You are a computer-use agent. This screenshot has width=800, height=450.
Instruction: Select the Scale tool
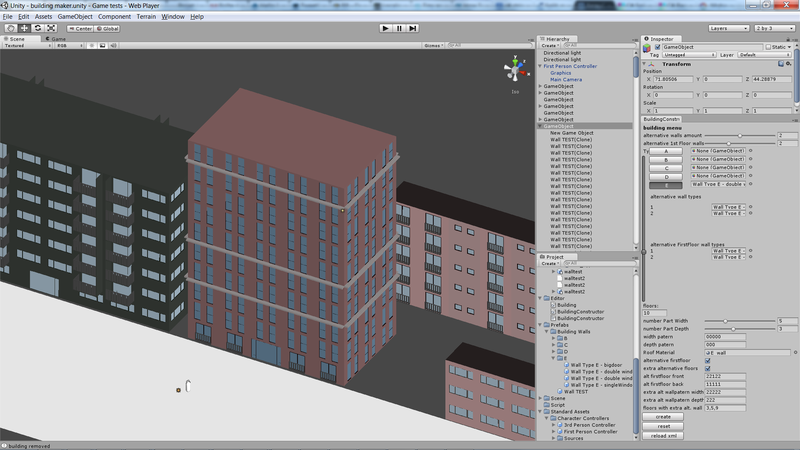click(x=51, y=28)
